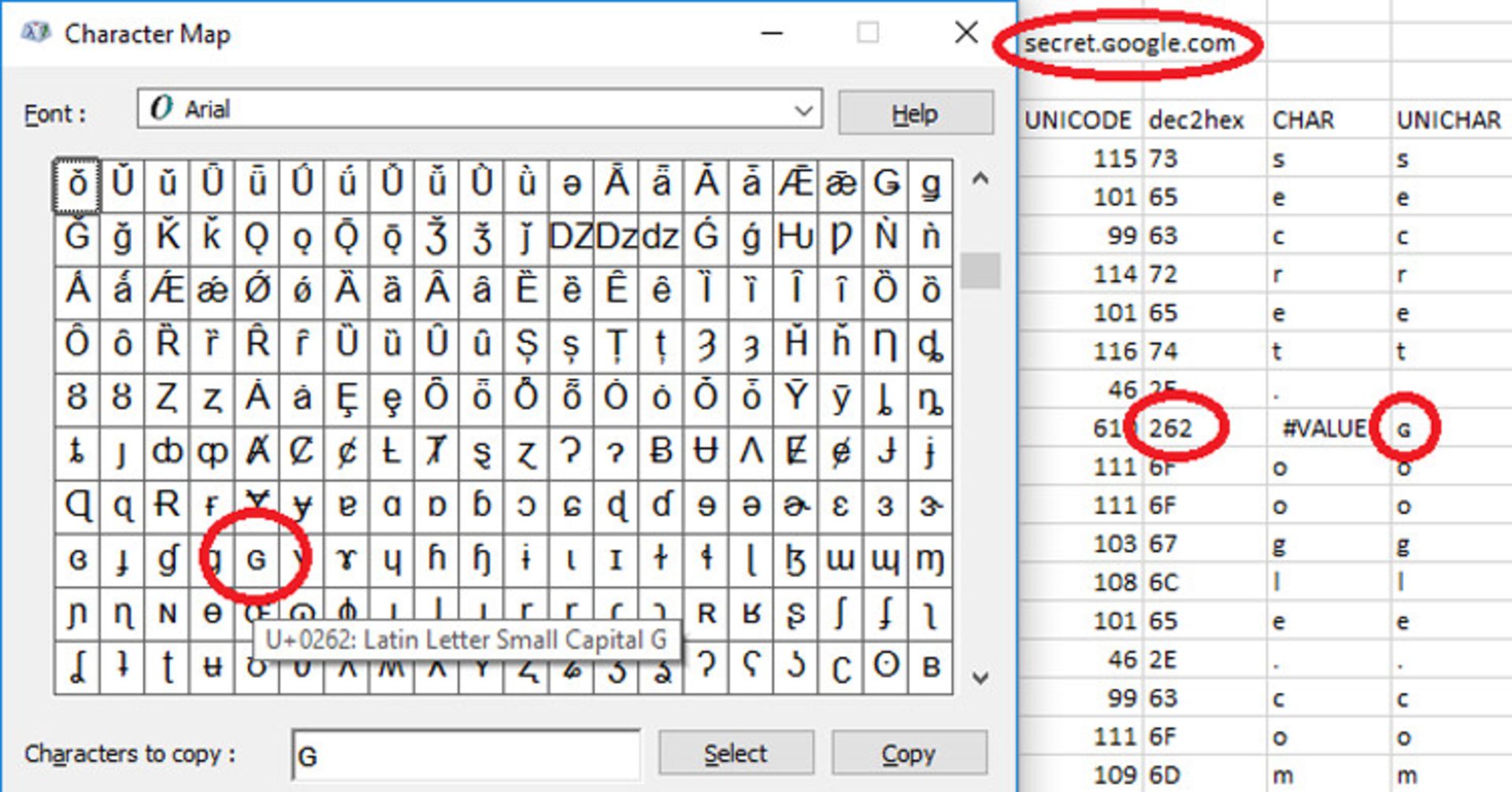Click the Help button

(x=914, y=114)
